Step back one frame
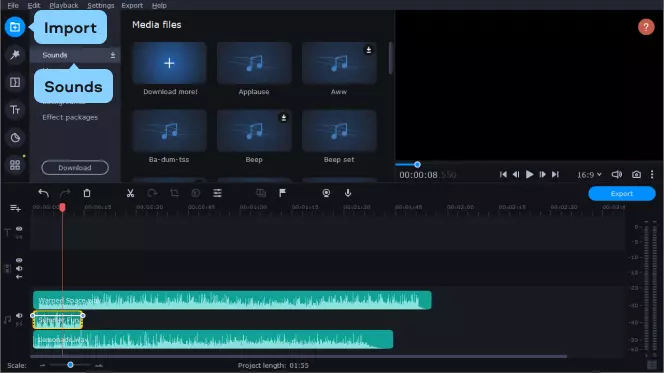This screenshot has width=664, height=373. point(516,174)
